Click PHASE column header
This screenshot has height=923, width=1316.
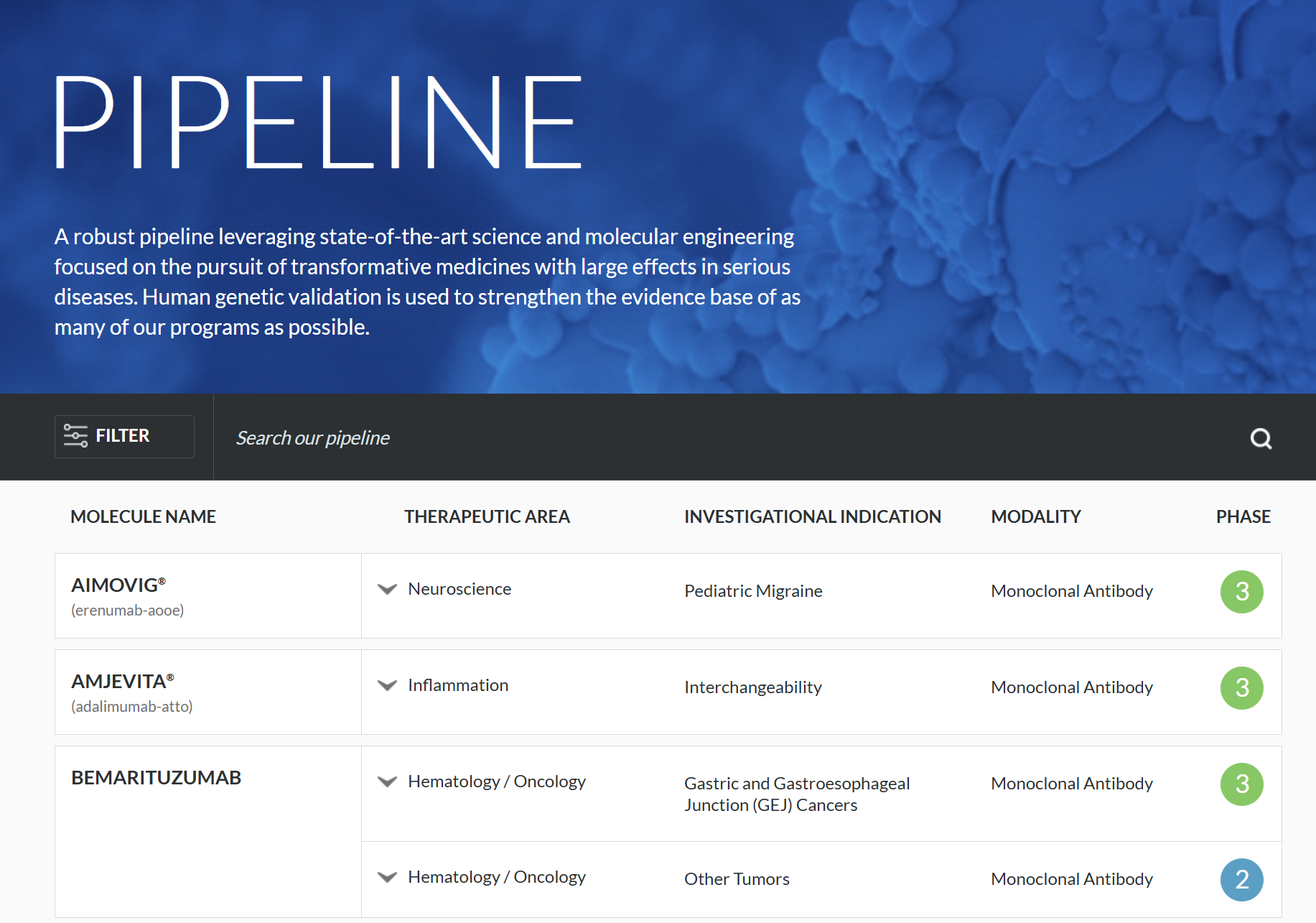1243,516
